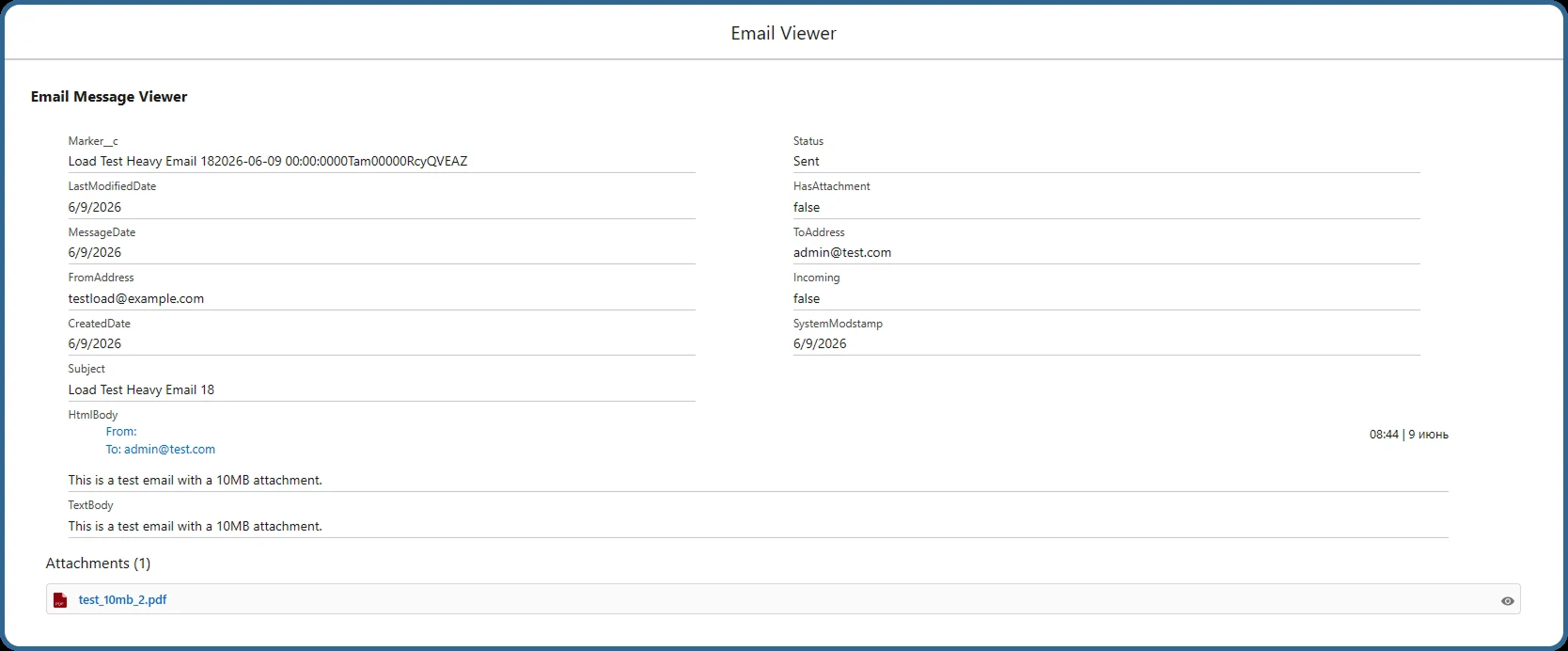Click the PDF file icon of test_10mb_2.pdf
The width and height of the screenshot is (1568, 651).
point(60,600)
